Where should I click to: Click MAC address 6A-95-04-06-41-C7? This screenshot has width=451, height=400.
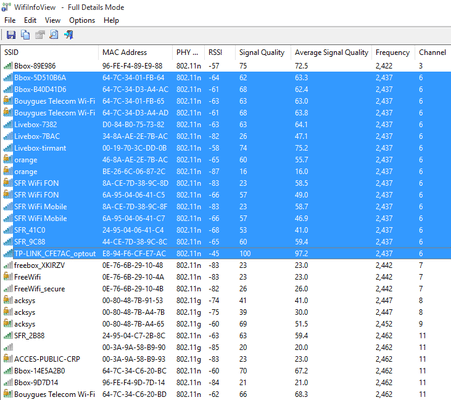134,218
